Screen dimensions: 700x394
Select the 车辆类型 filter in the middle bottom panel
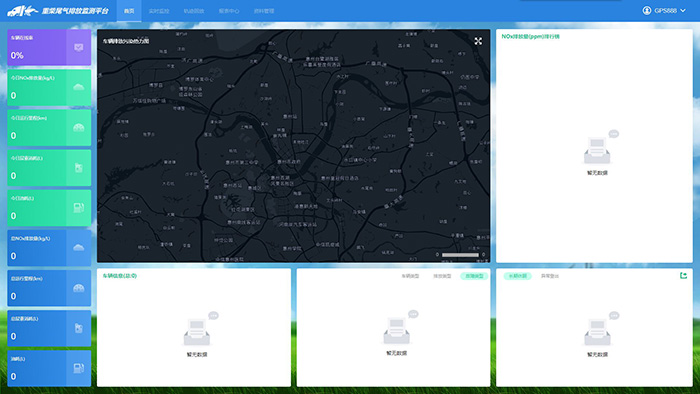(410, 276)
